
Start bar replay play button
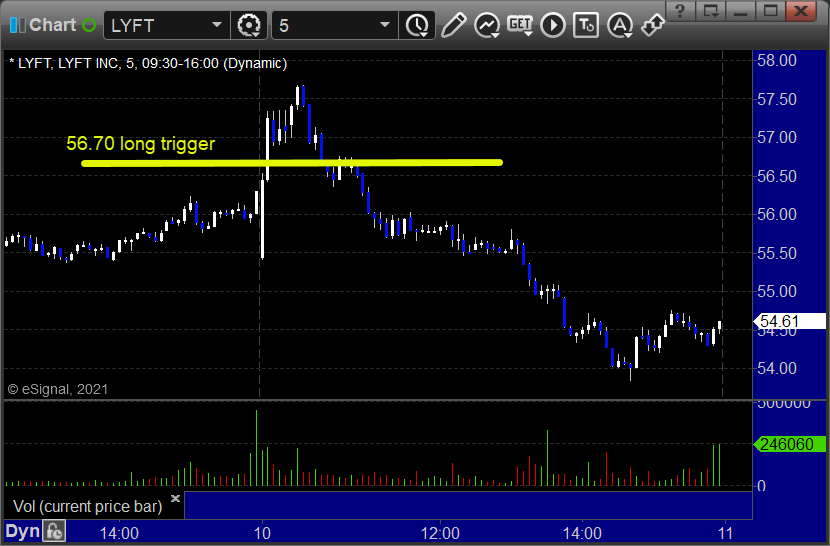coord(553,25)
